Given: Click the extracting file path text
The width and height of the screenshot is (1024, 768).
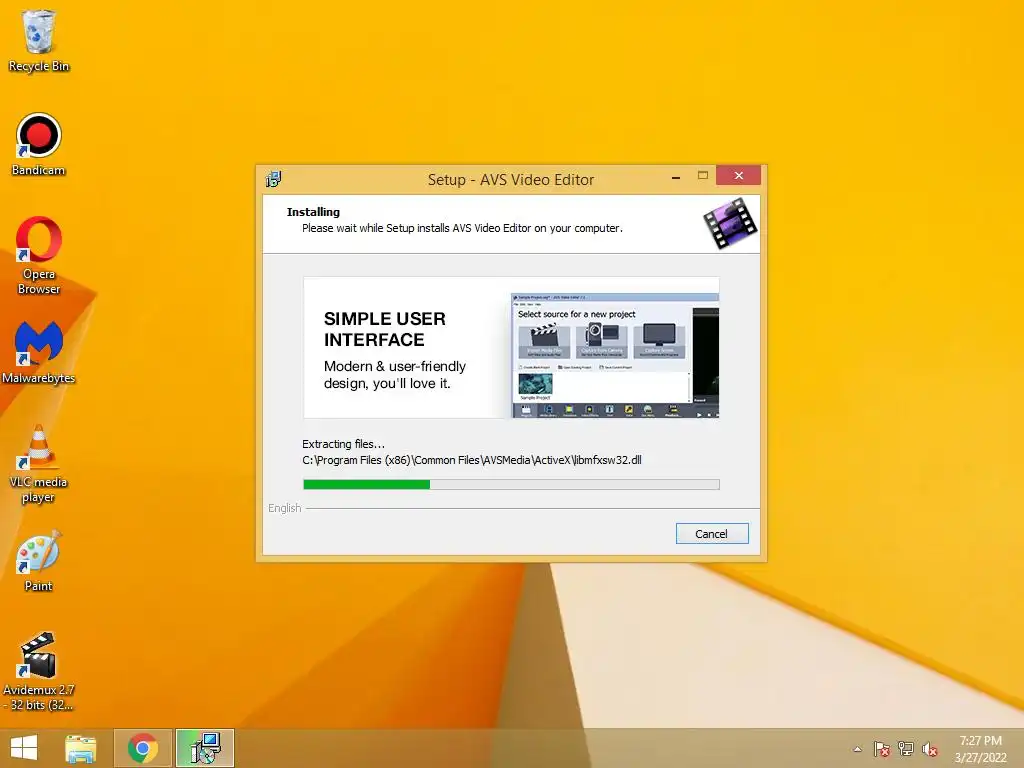Looking at the screenshot, I should coord(472,460).
